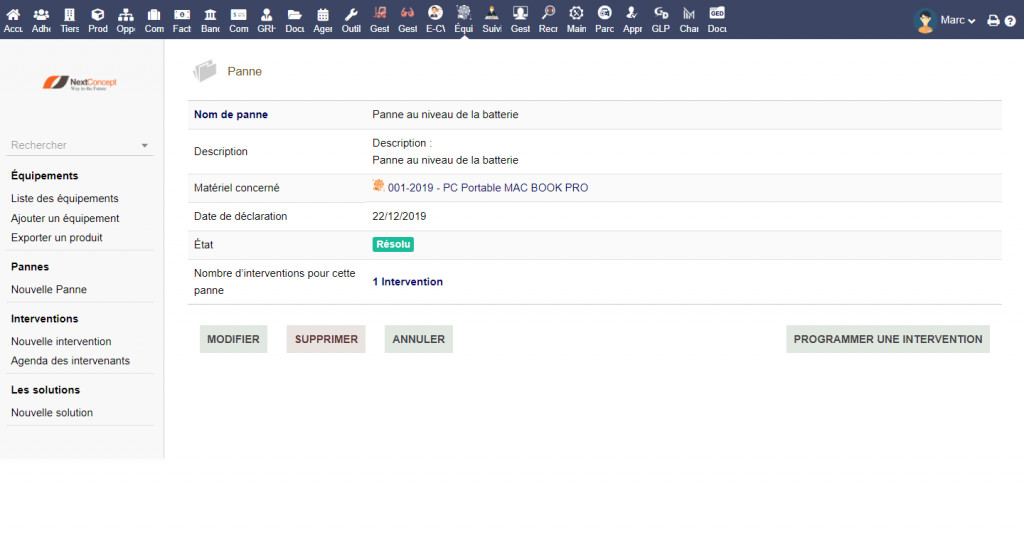Open Agenda des intervenants sidebar link

pyautogui.click(x=70, y=360)
